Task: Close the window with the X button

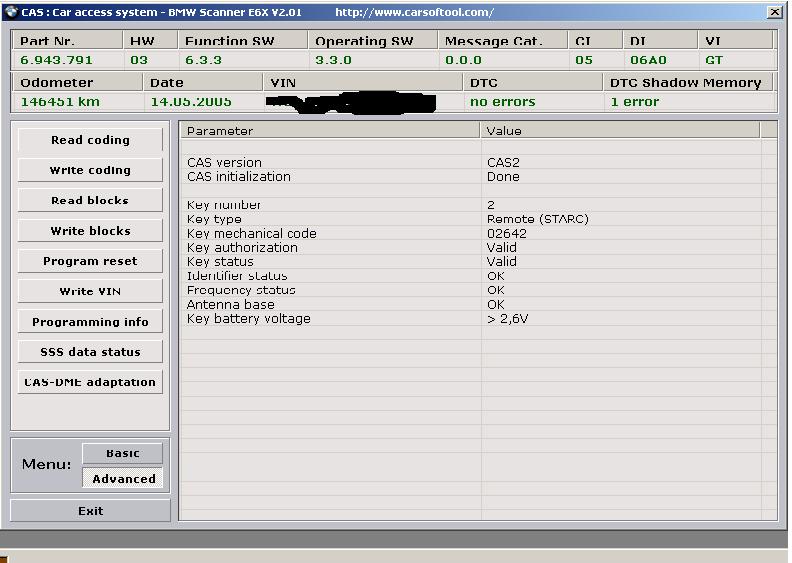Action: [x=774, y=12]
